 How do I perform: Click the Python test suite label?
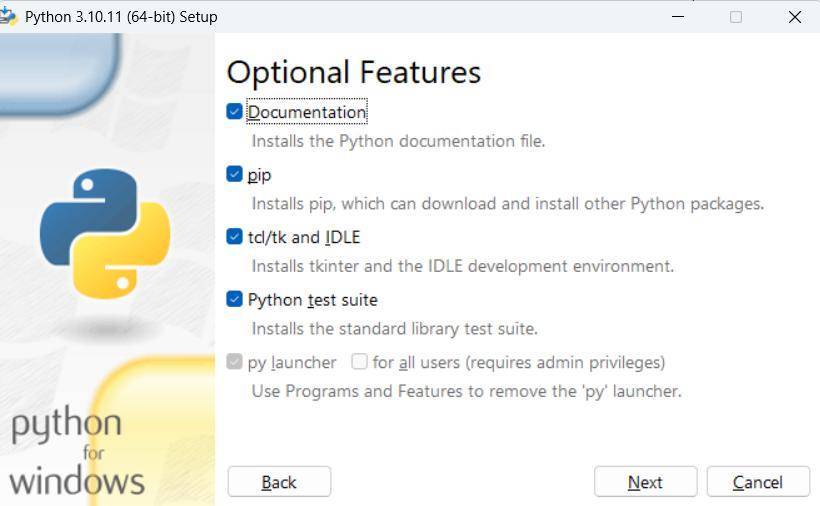pyautogui.click(x=313, y=300)
